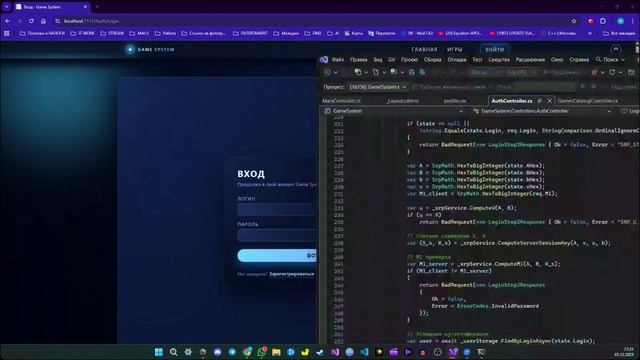640x360 pixels.
Task: Open the Вид menu
Action: 378,60
